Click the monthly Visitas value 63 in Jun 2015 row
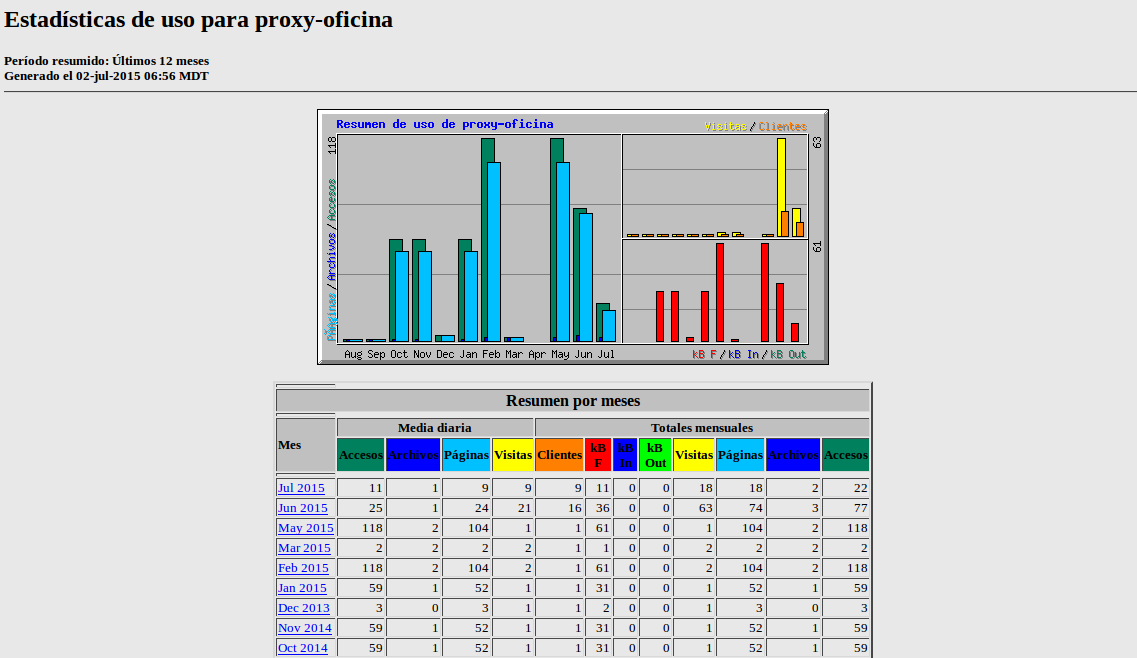The image size is (1137, 658). pos(706,508)
